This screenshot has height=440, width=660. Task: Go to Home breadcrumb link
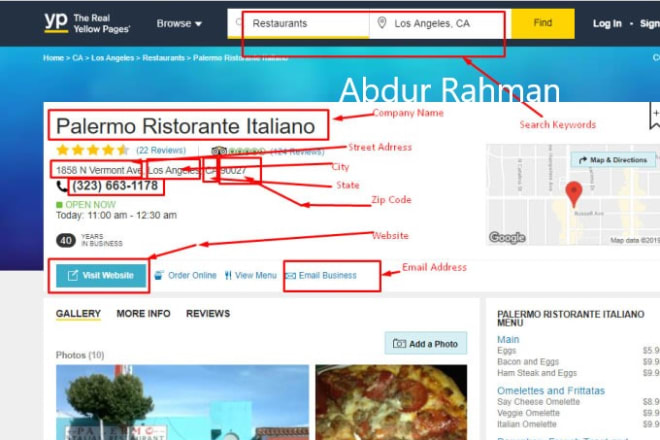[x=53, y=58]
